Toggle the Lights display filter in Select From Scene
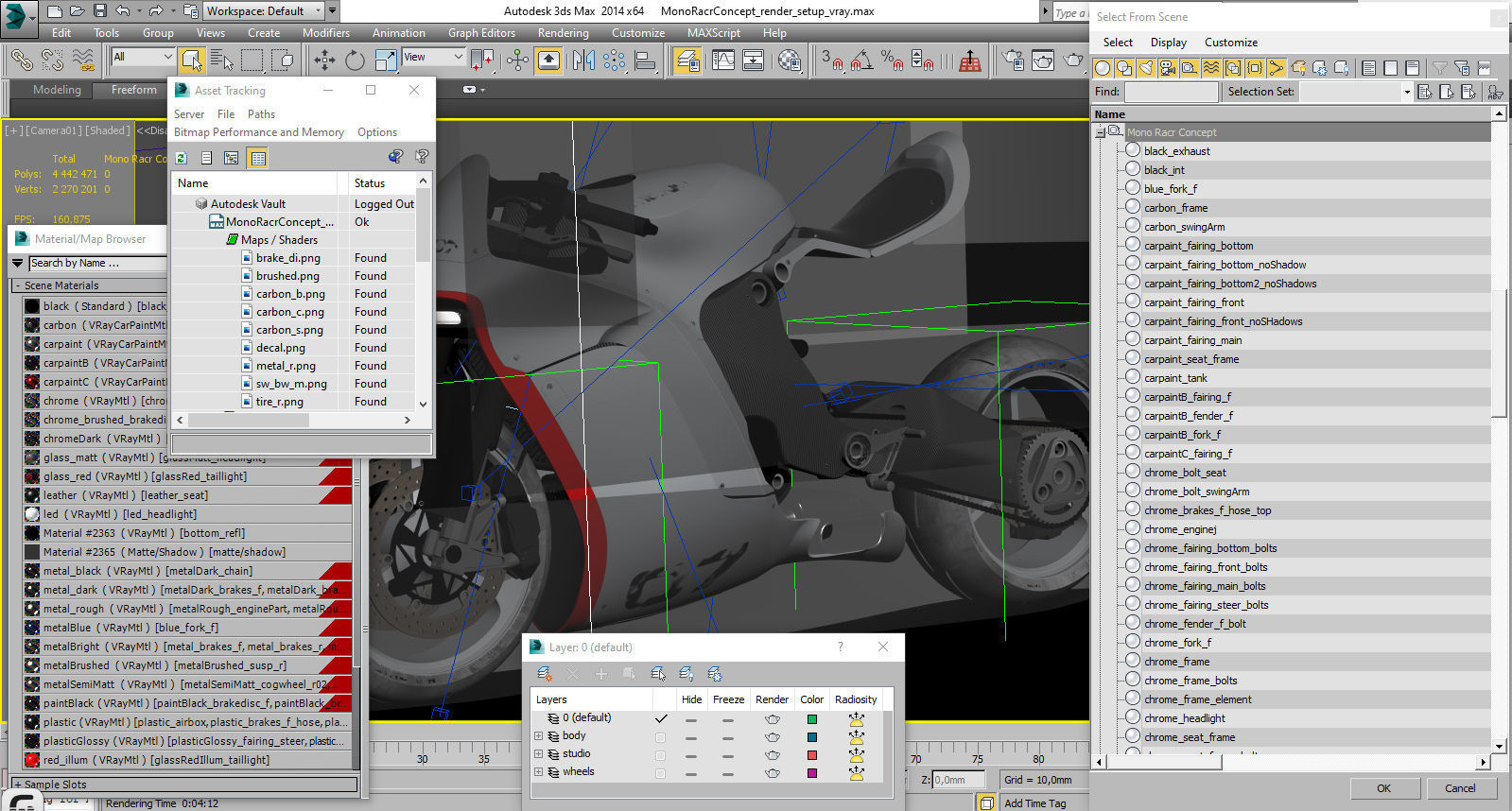The height and width of the screenshot is (811, 1512). pos(1146,68)
